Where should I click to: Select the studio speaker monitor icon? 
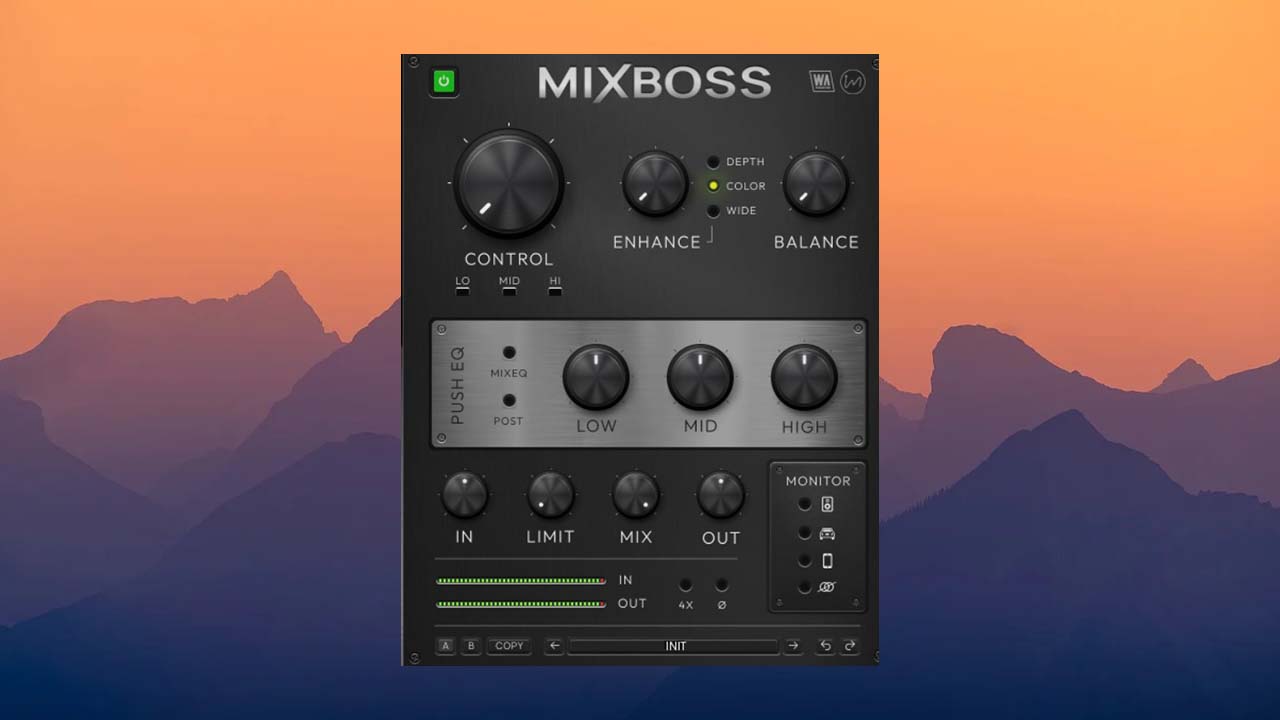tap(806, 504)
